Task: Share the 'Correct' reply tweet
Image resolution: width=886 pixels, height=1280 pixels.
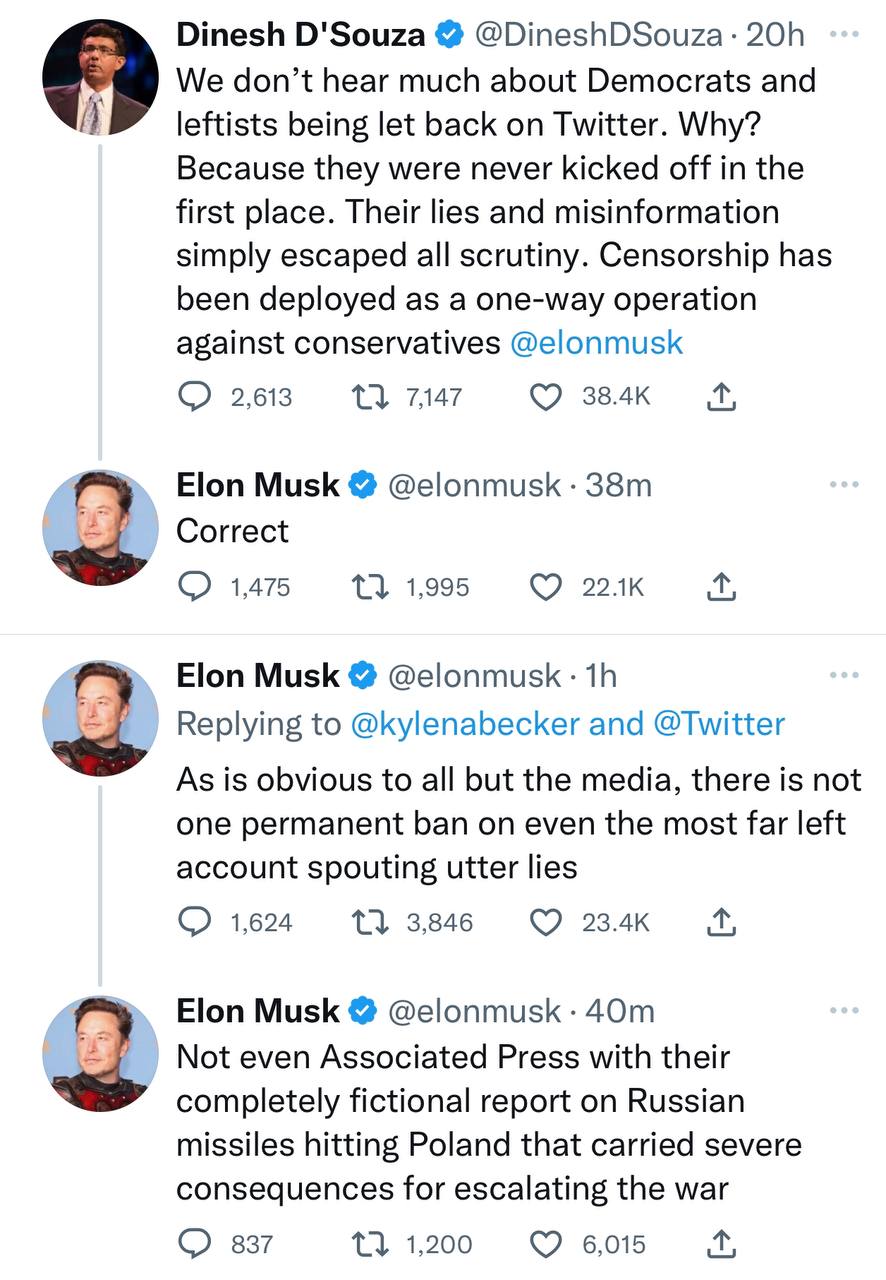Action: coord(721,588)
